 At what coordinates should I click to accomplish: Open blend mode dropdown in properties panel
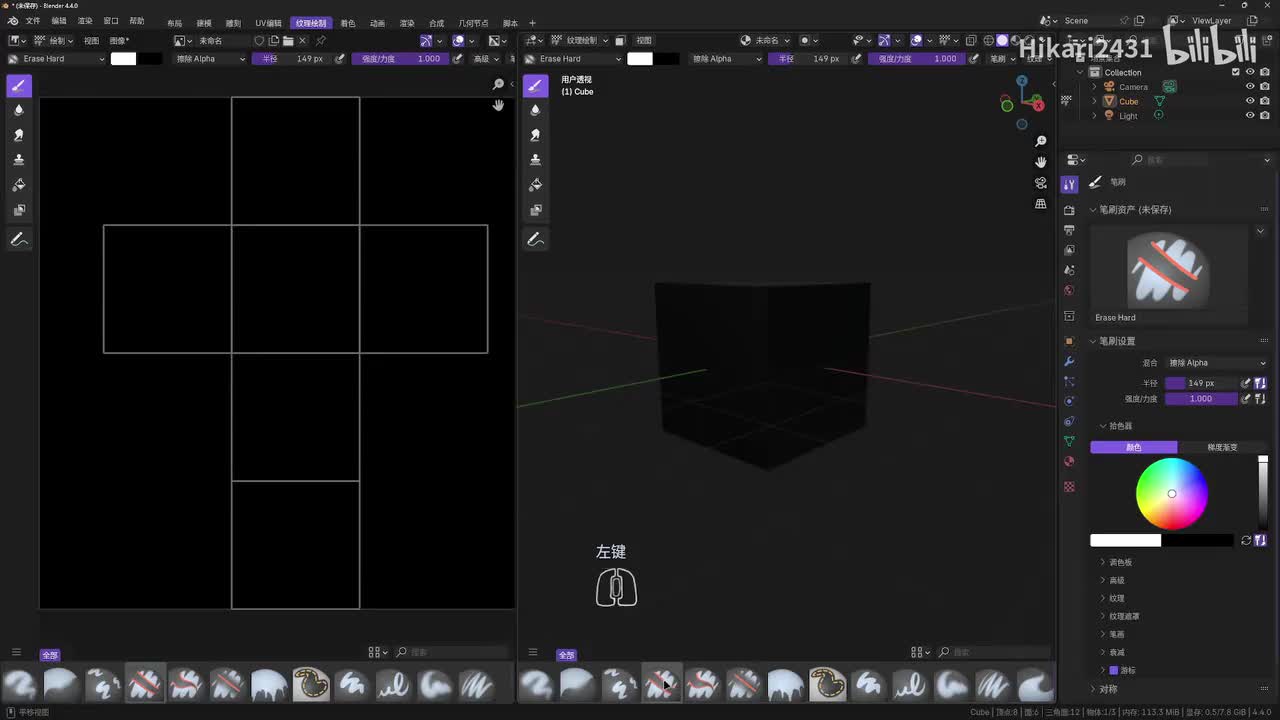coord(1216,363)
